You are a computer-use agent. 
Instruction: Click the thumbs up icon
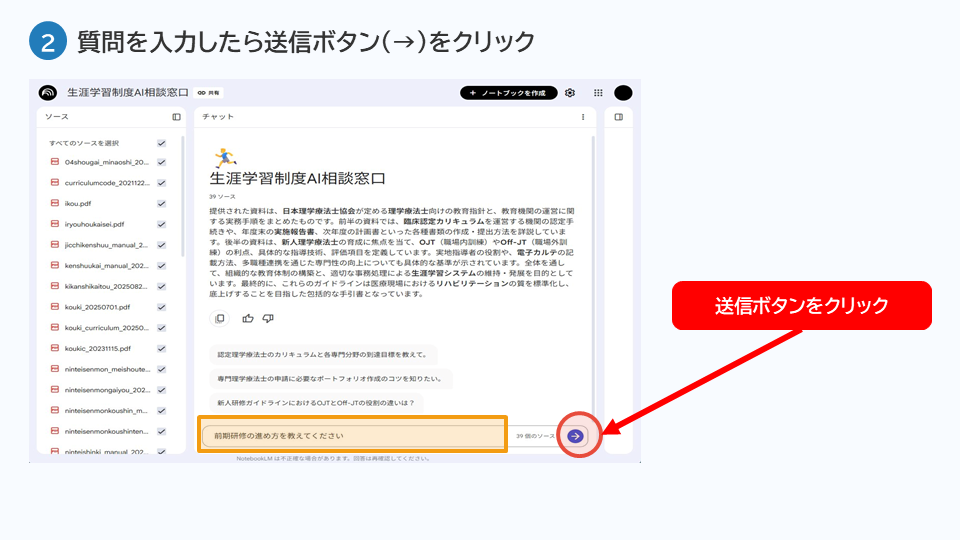coord(248,318)
